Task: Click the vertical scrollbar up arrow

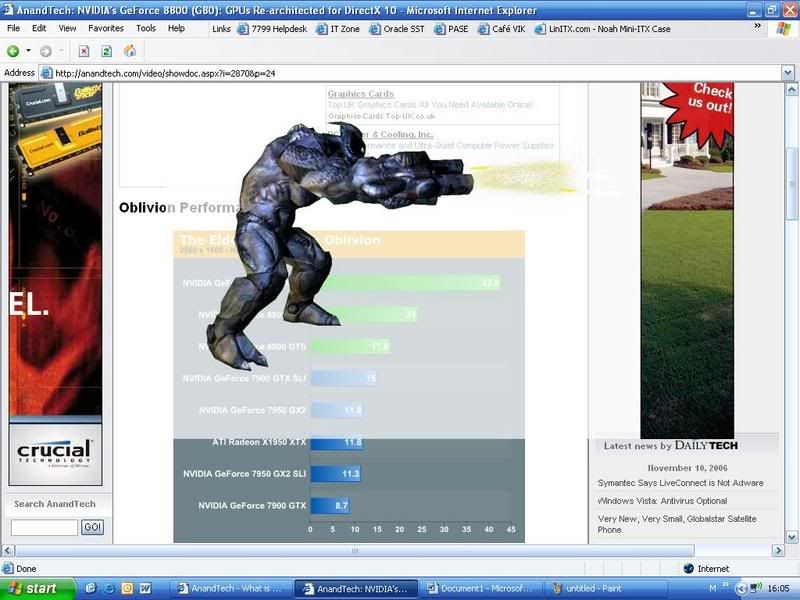Action: [x=792, y=90]
